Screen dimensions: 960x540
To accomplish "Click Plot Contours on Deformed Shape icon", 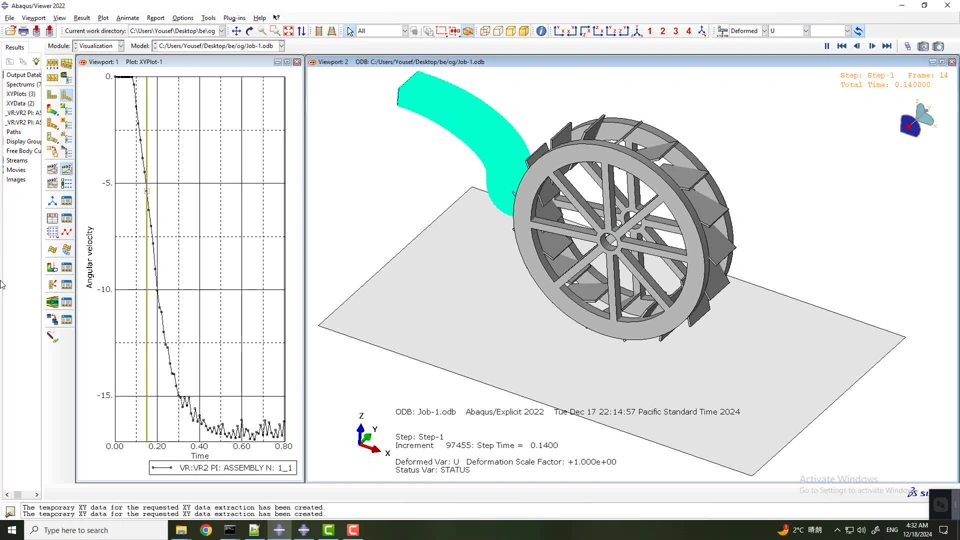I will 53,110.
